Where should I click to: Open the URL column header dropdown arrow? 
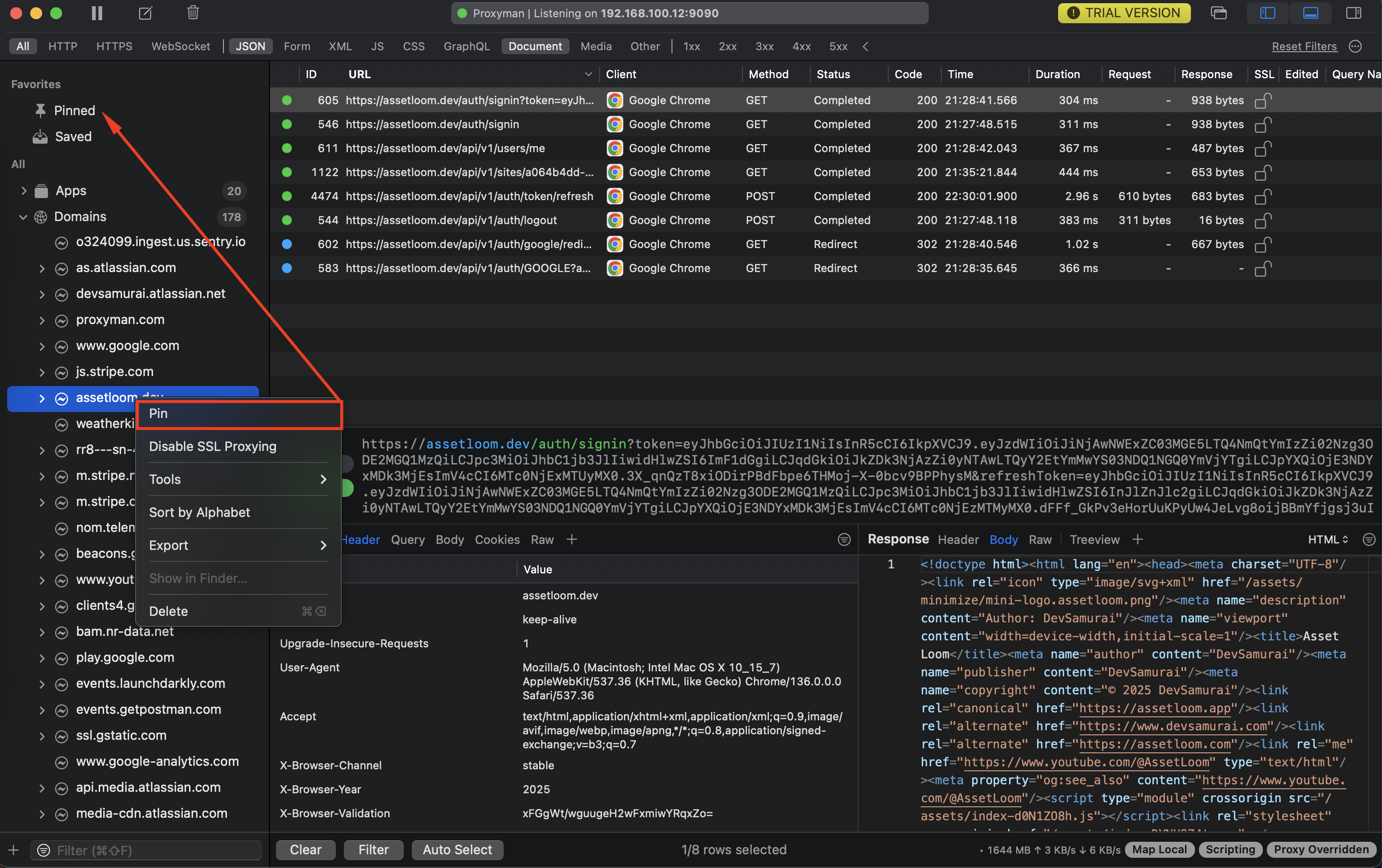click(588, 75)
